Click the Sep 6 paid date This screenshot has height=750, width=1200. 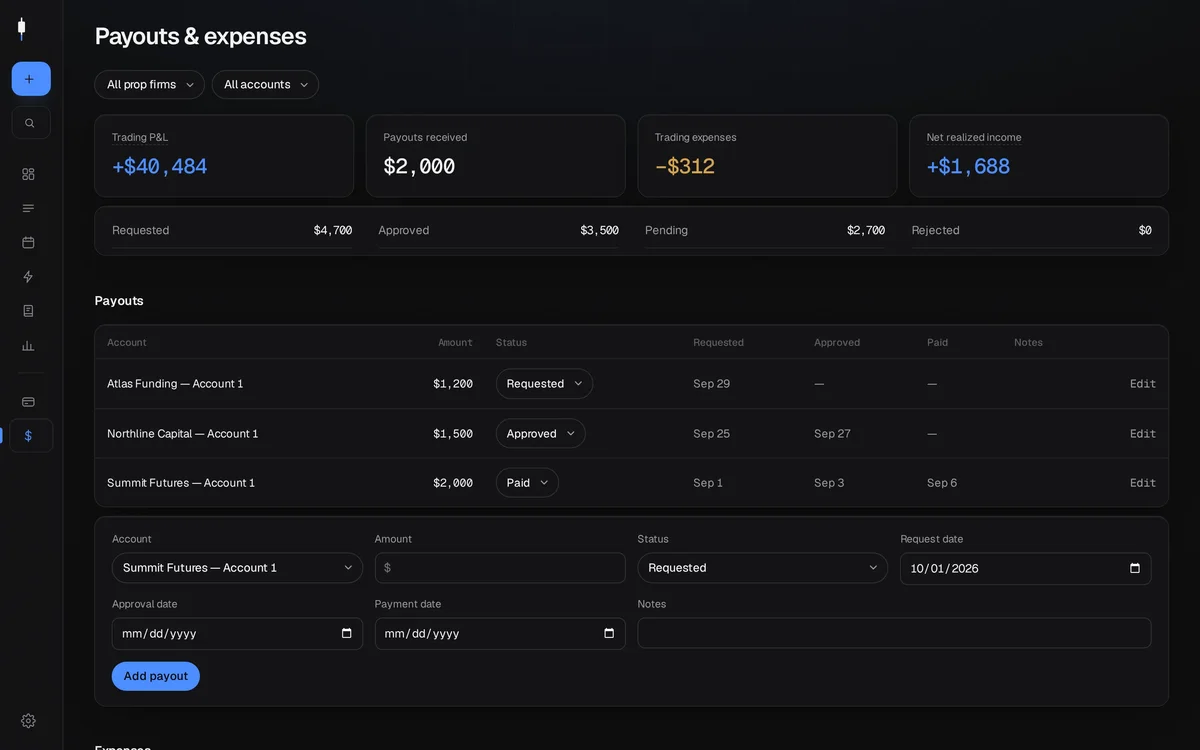pyautogui.click(x=942, y=483)
